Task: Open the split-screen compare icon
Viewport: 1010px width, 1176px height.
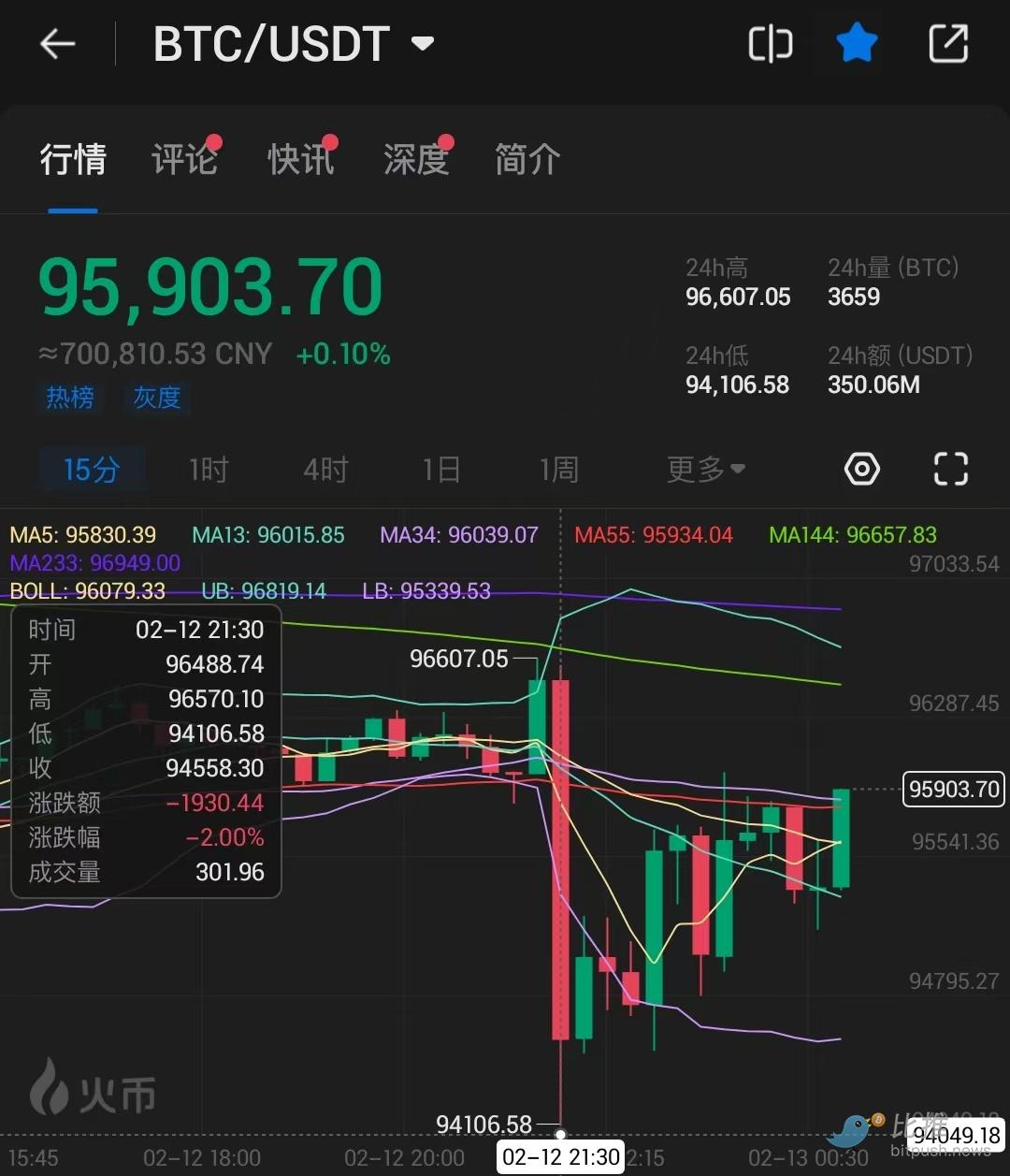Action: [771, 44]
